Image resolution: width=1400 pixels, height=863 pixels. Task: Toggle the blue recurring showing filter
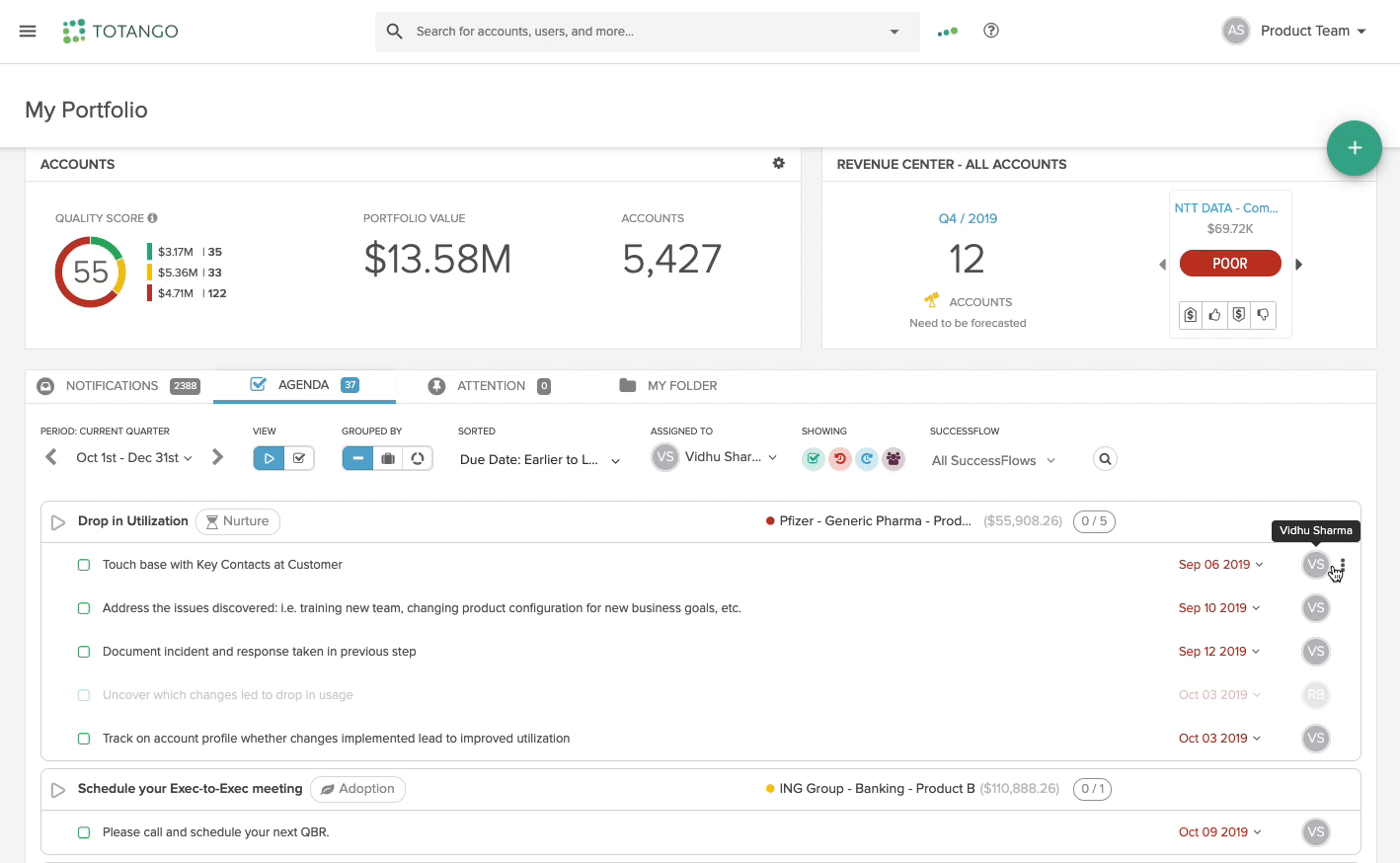(867, 459)
